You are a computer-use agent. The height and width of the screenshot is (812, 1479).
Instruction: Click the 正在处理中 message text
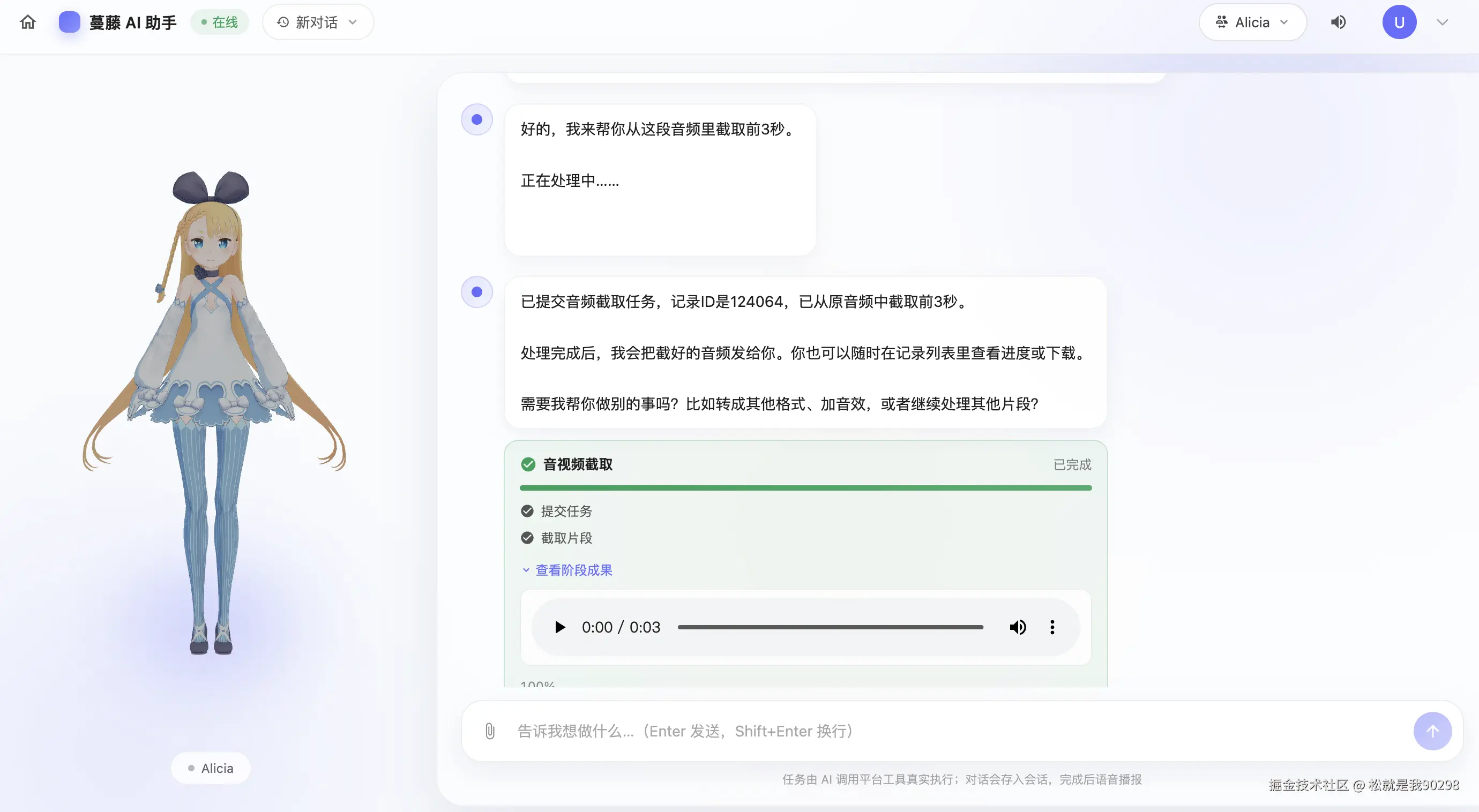[x=570, y=181]
